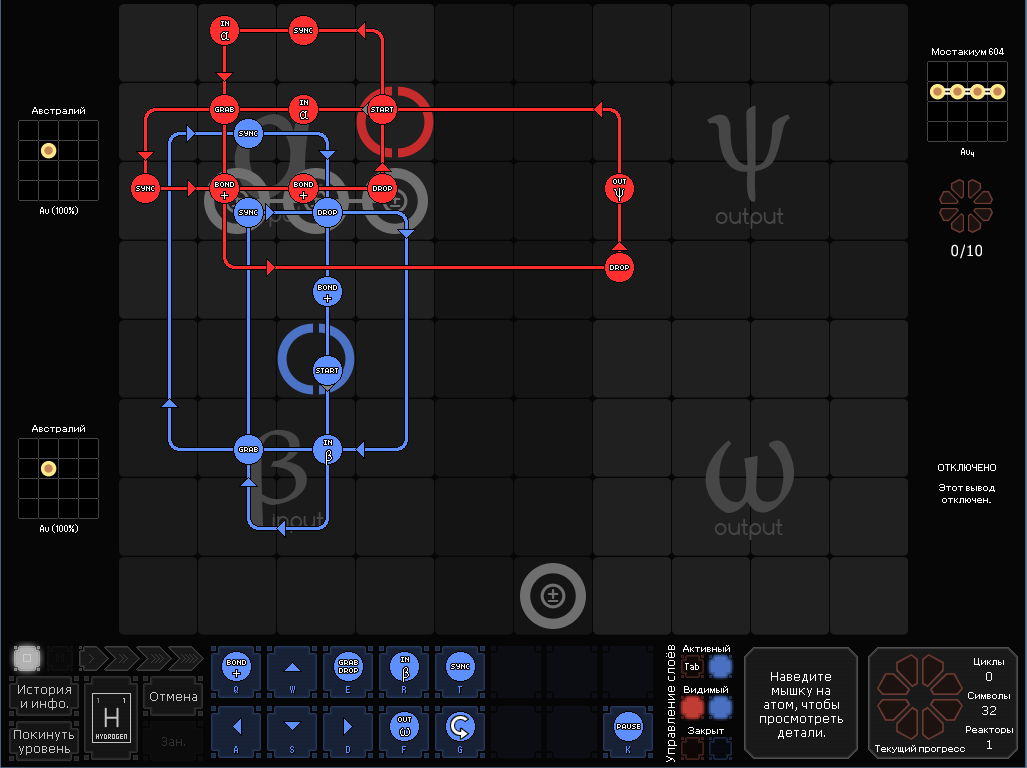This screenshot has width=1027, height=768.
Task: Lock the blue layer under Закрыт
Action: coord(720,748)
